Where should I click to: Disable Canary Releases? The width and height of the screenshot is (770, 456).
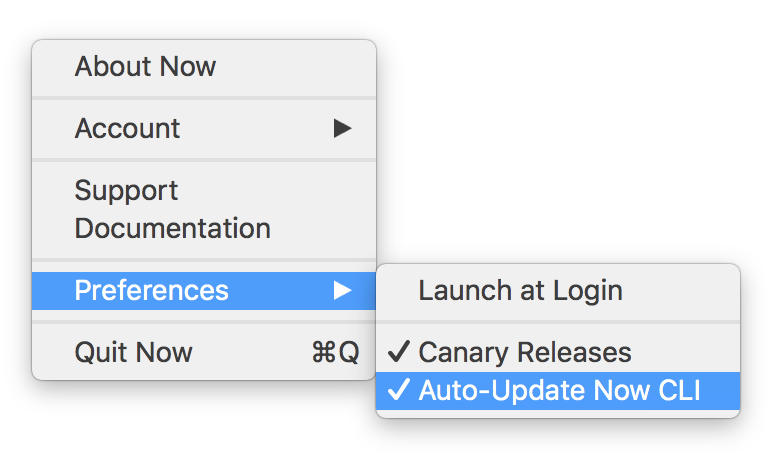pos(558,352)
